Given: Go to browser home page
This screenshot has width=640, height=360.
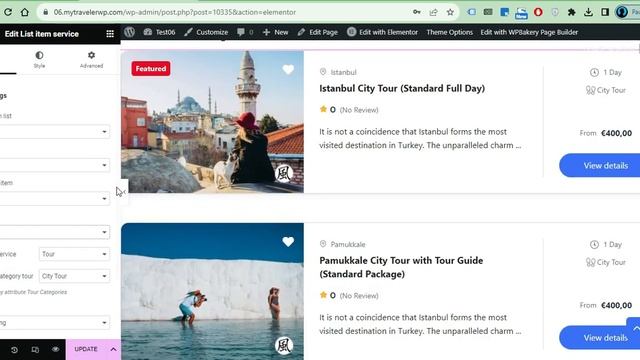Looking at the screenshot, I should click(25, 12).
